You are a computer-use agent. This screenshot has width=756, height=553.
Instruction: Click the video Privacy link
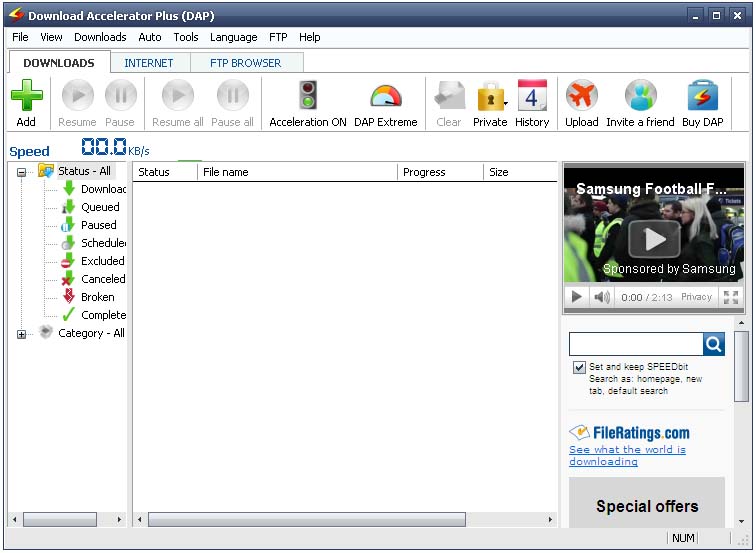point(696,297)
